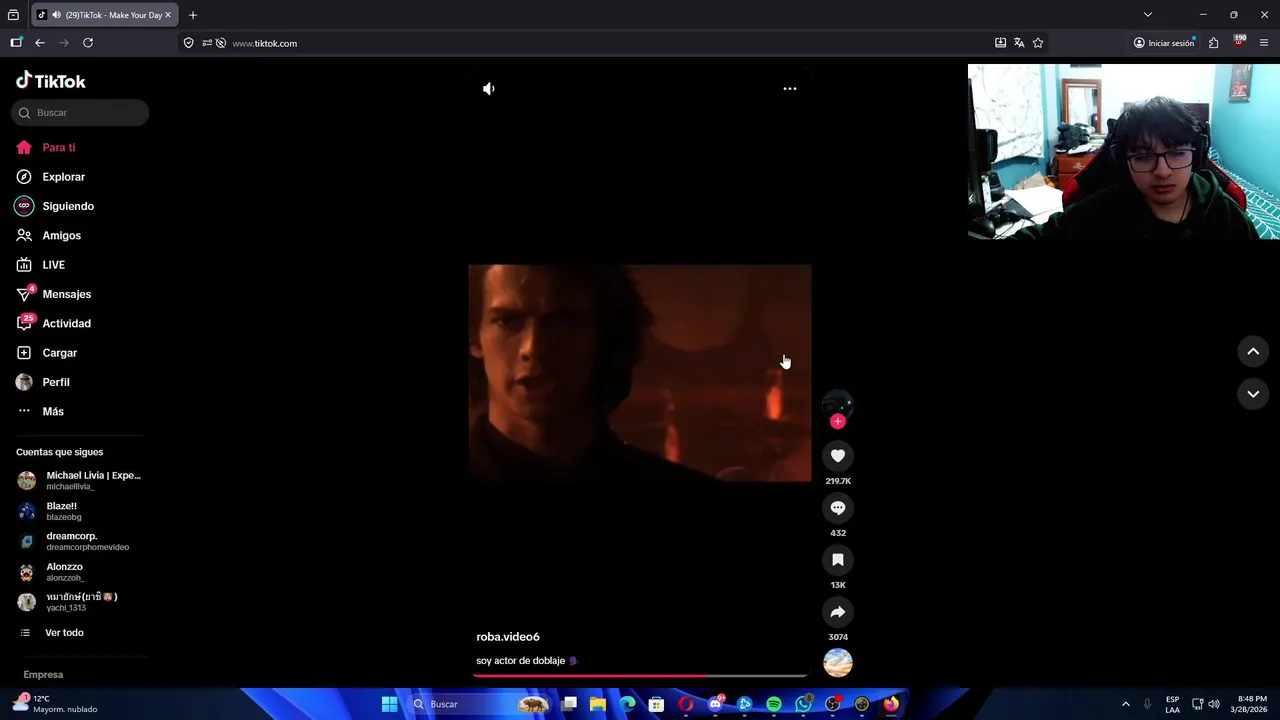This screenshot has width=1280, height=720.
Task: Open the extension icon with 190 badge
Action: point(1239,42)
